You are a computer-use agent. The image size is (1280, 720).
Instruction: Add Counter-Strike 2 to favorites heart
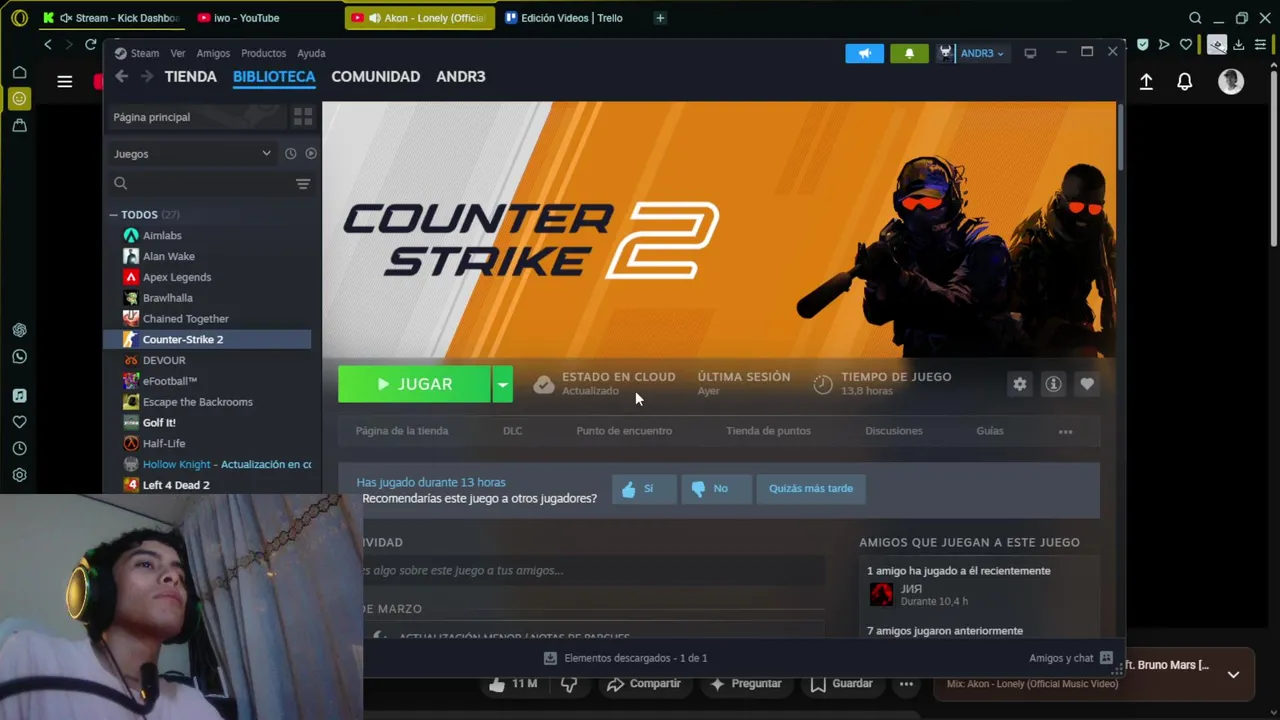click(1087, 384)
